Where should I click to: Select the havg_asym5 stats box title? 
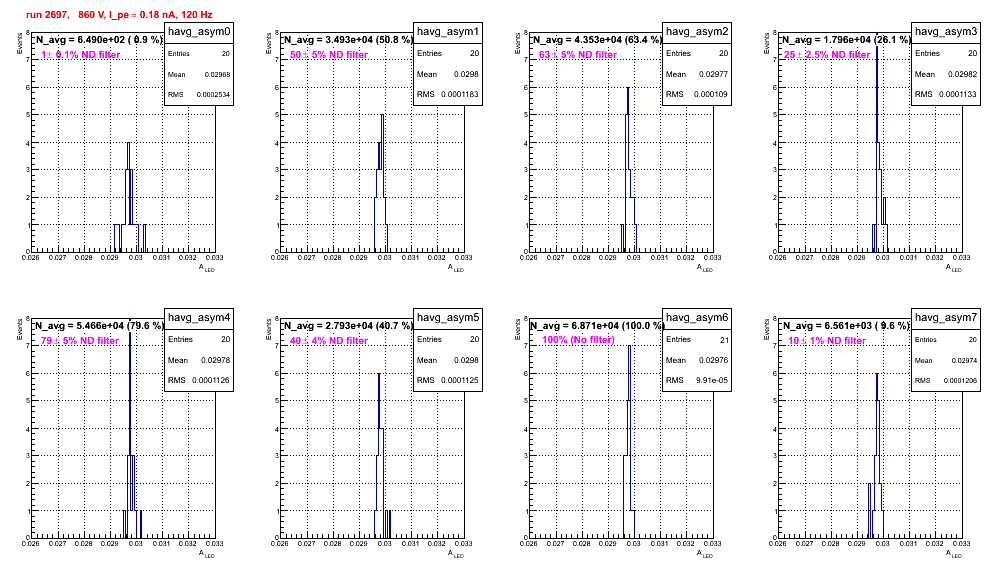448,318
